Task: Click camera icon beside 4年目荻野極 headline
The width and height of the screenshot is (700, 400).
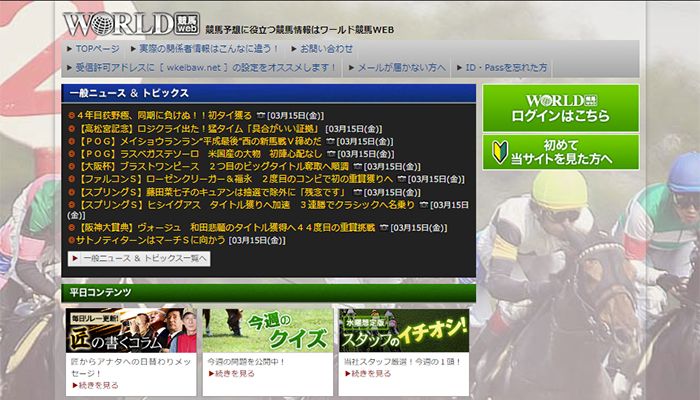Action: pyautogui.click(x=263, y=115)
